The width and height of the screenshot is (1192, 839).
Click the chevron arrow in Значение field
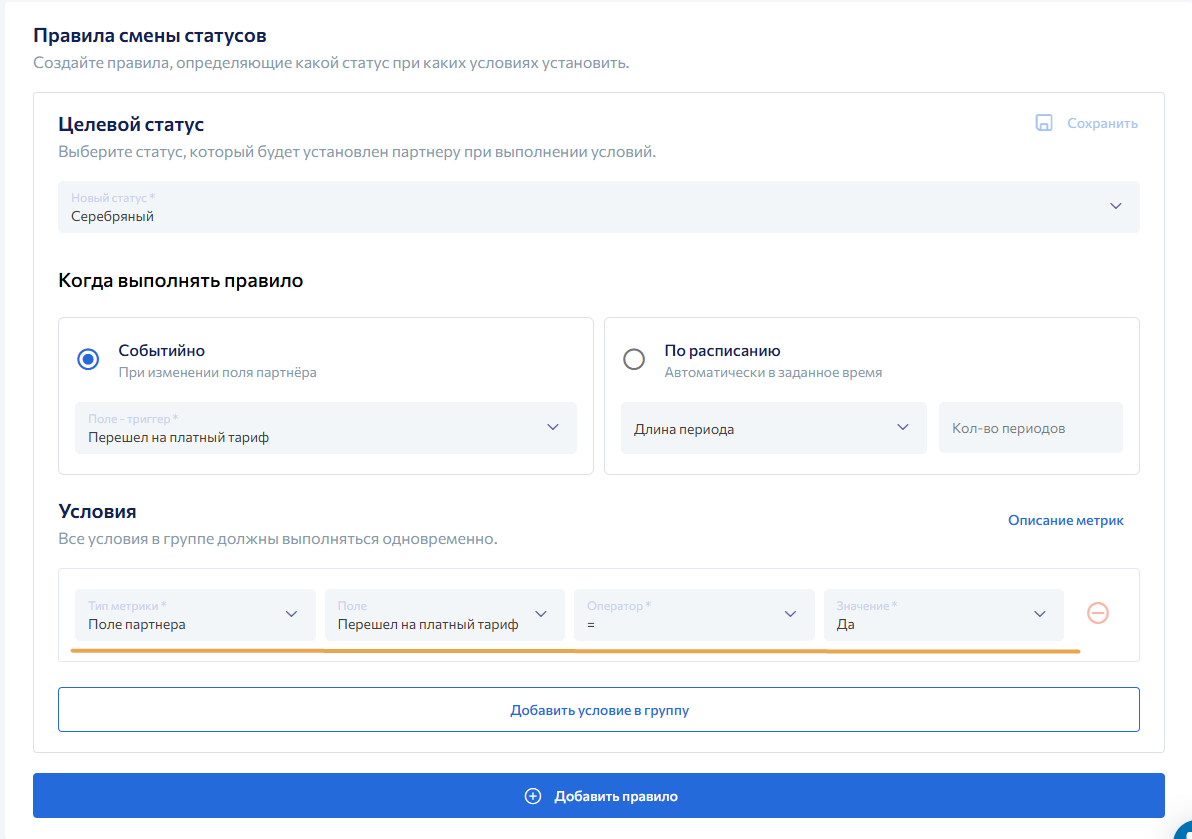[1040, 614]
